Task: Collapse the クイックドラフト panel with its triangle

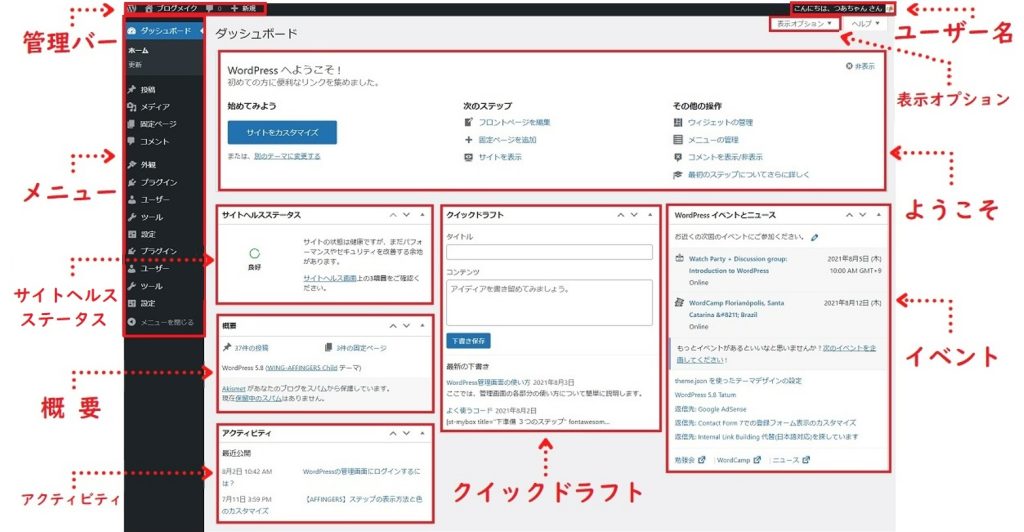Action: click(x=650, y=215)
